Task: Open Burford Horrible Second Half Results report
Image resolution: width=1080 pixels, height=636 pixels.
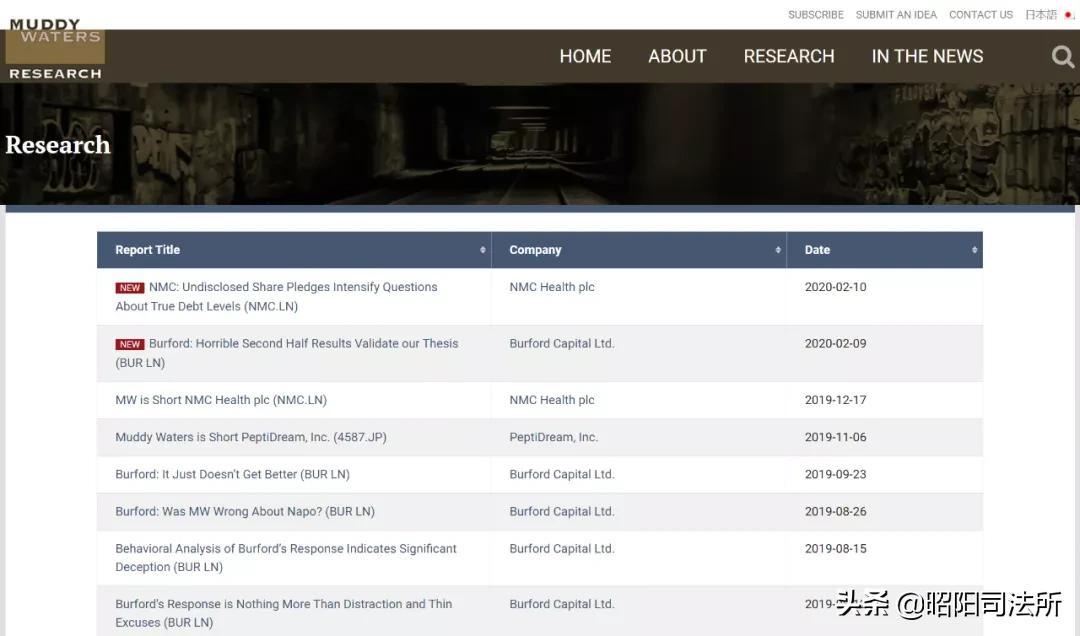Action: [x=287, y=353]
